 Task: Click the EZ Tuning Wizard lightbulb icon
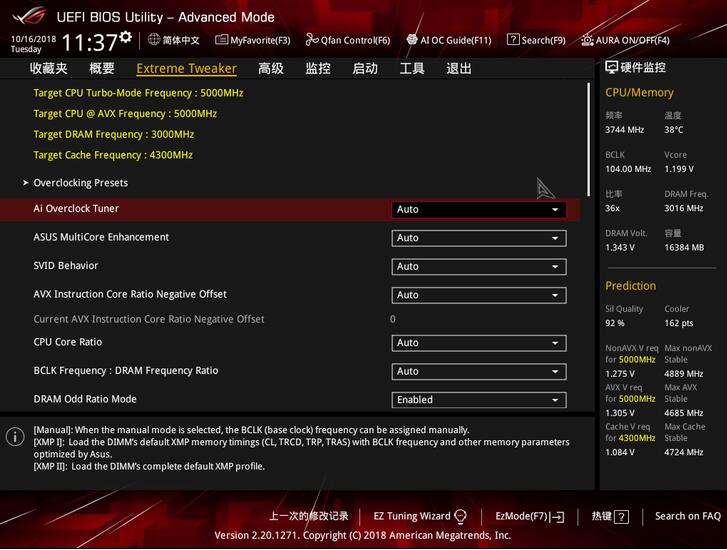pos(460,516)
